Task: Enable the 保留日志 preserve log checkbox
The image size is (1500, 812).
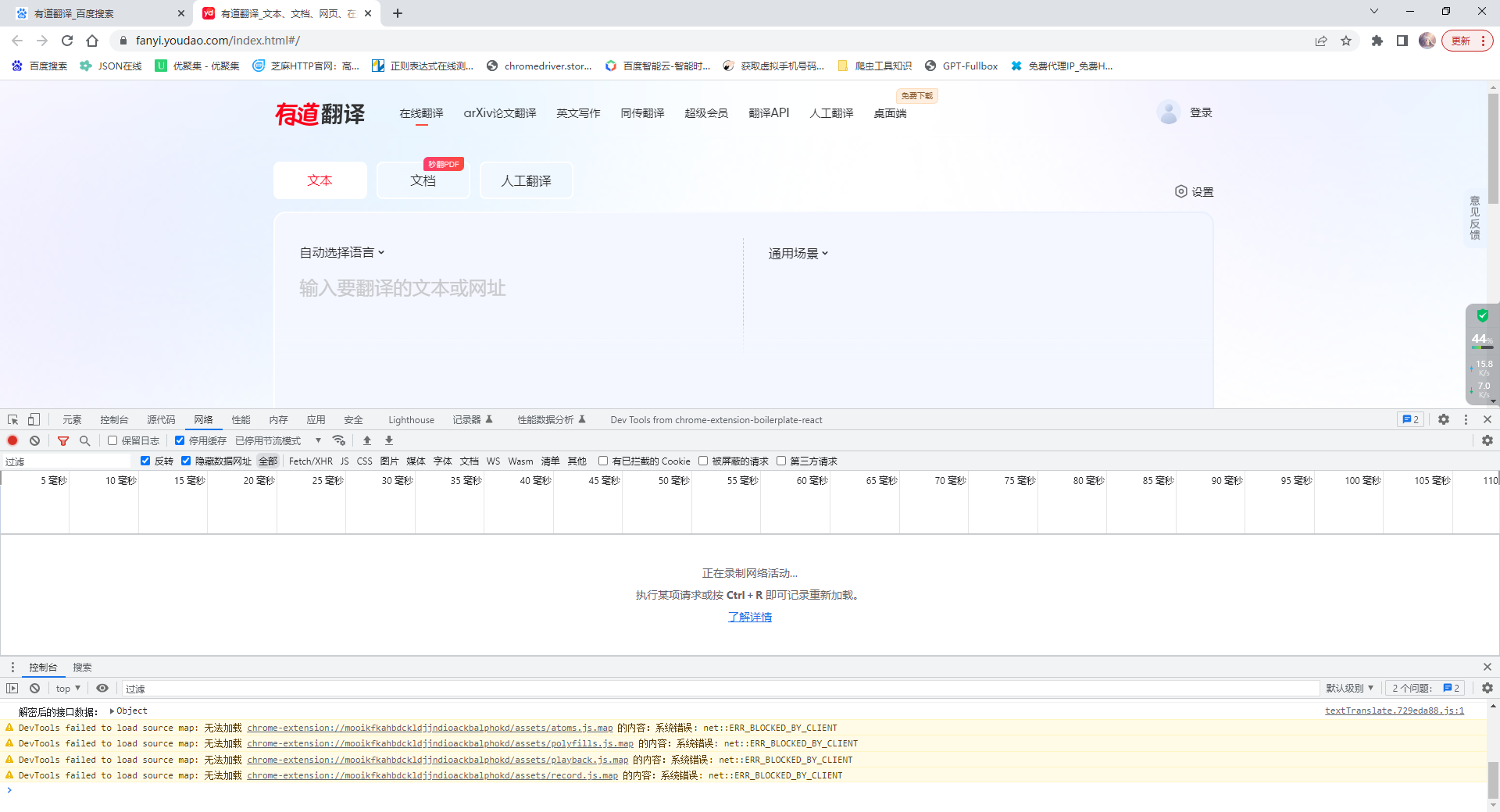Action: [112, 441]
